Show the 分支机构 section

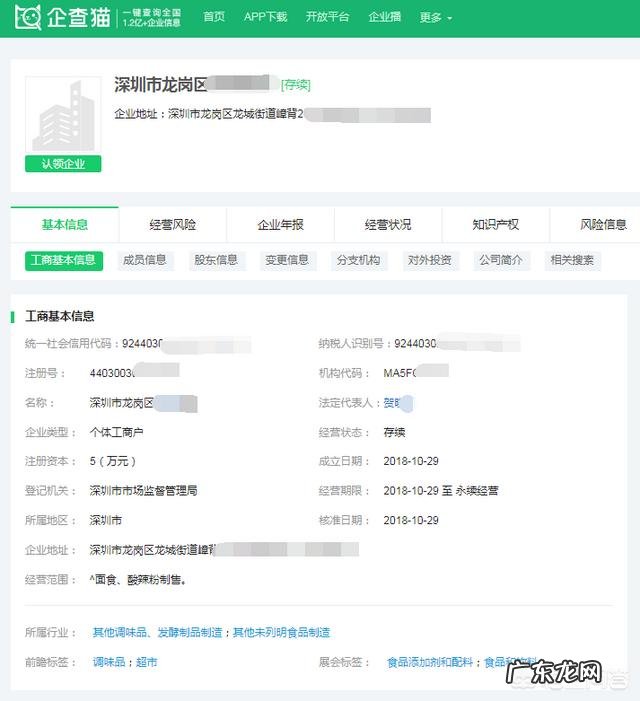[x=358, y=261]
